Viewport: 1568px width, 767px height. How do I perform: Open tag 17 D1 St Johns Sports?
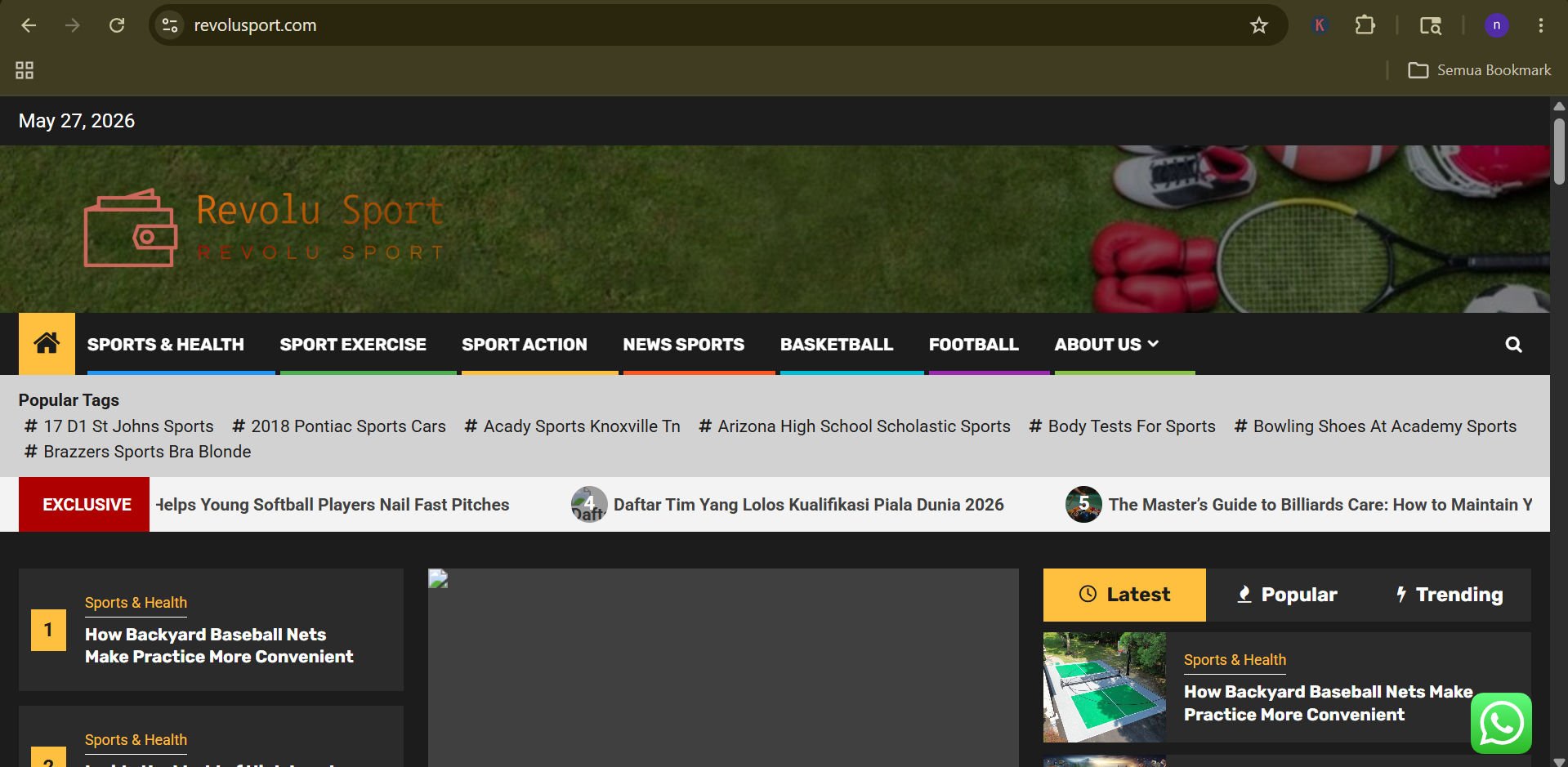[119, 426]
